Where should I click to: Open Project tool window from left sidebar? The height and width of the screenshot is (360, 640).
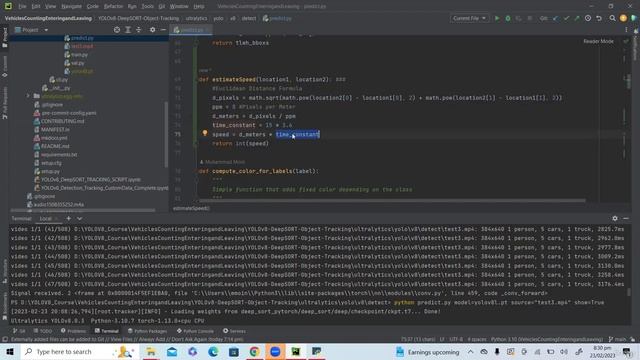[5, 38]
